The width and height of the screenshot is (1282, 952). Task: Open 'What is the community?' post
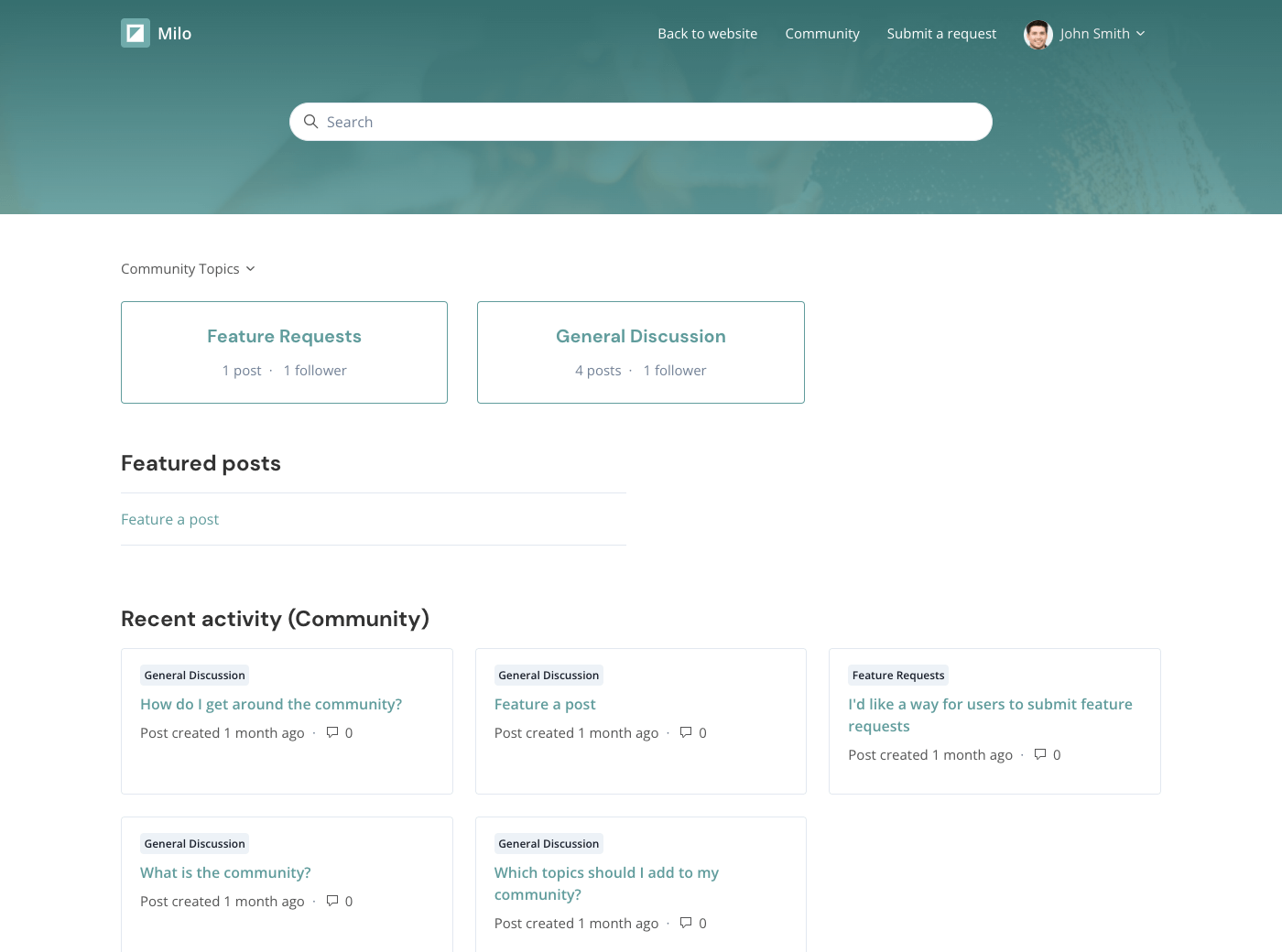click(225, 872)
